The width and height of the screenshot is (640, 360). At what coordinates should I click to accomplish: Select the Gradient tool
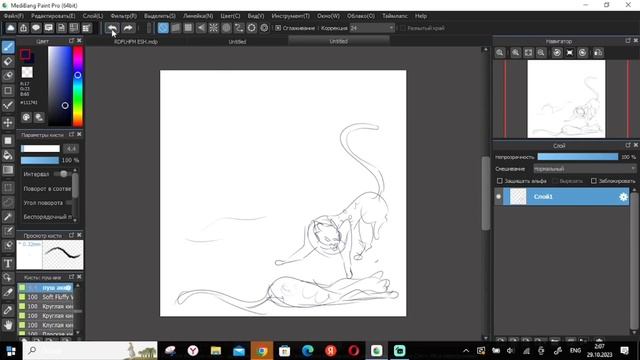(8, 170)
